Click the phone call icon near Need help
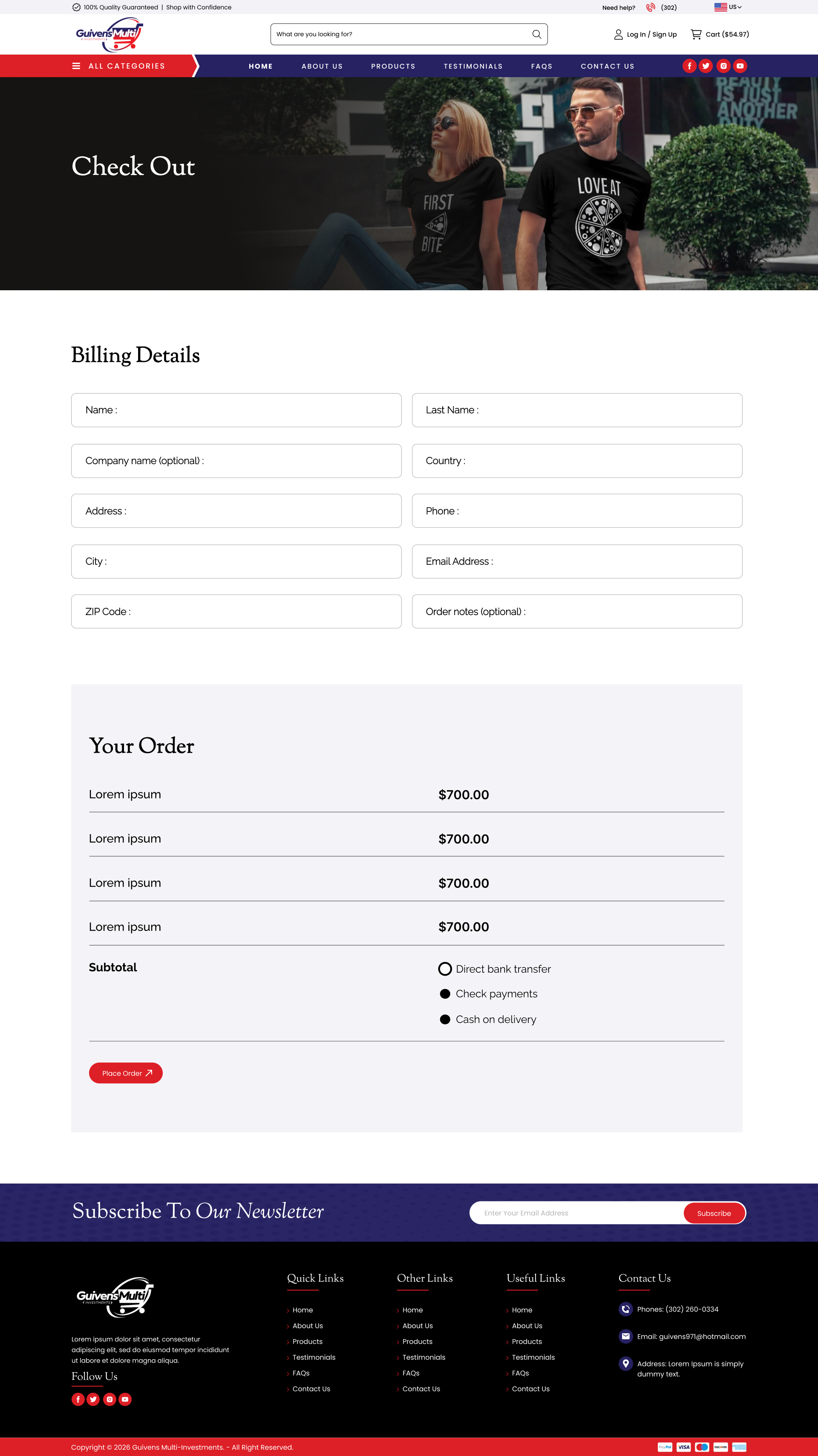This screenshot has height=1456, width=818. coord(651,7)
